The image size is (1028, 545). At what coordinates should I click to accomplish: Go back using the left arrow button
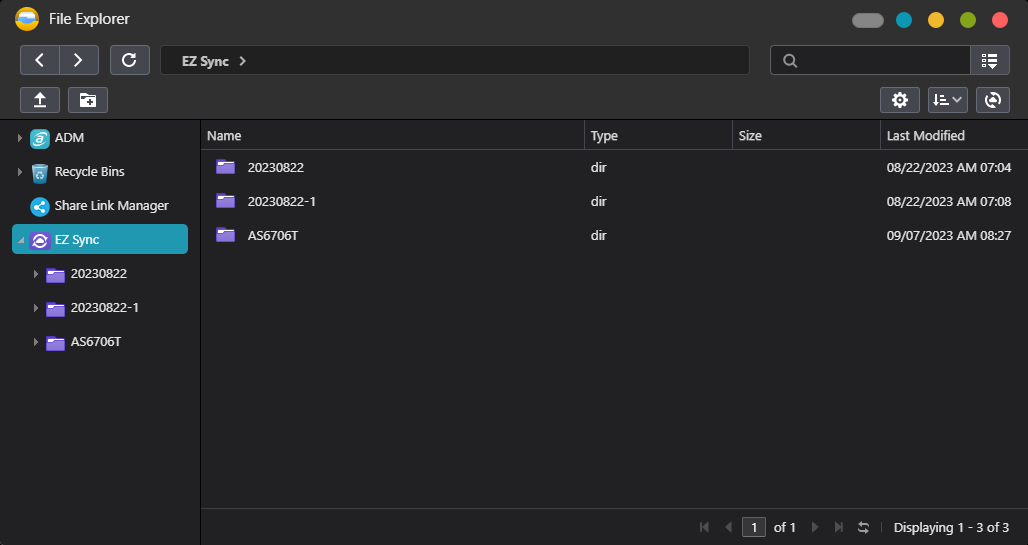point(40,60)
